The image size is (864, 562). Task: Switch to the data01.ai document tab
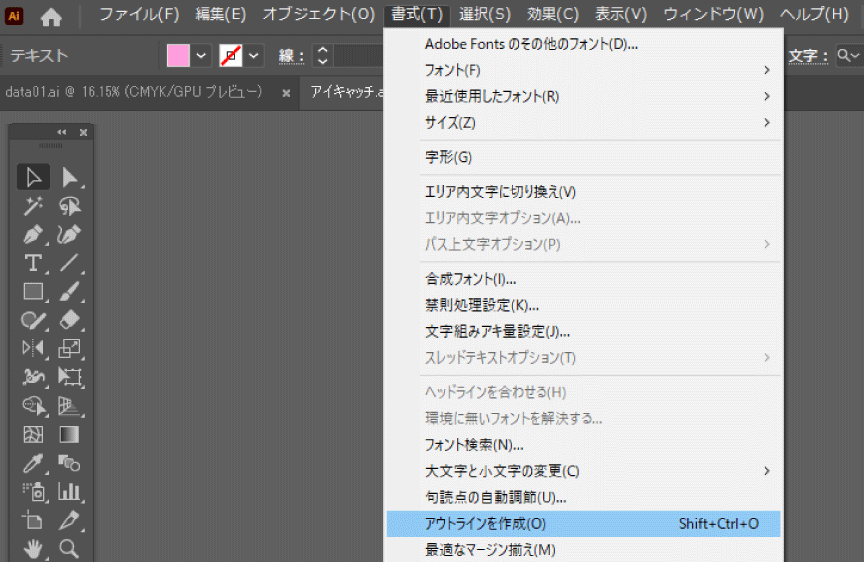pyautogui.click(x=134, y=92)
